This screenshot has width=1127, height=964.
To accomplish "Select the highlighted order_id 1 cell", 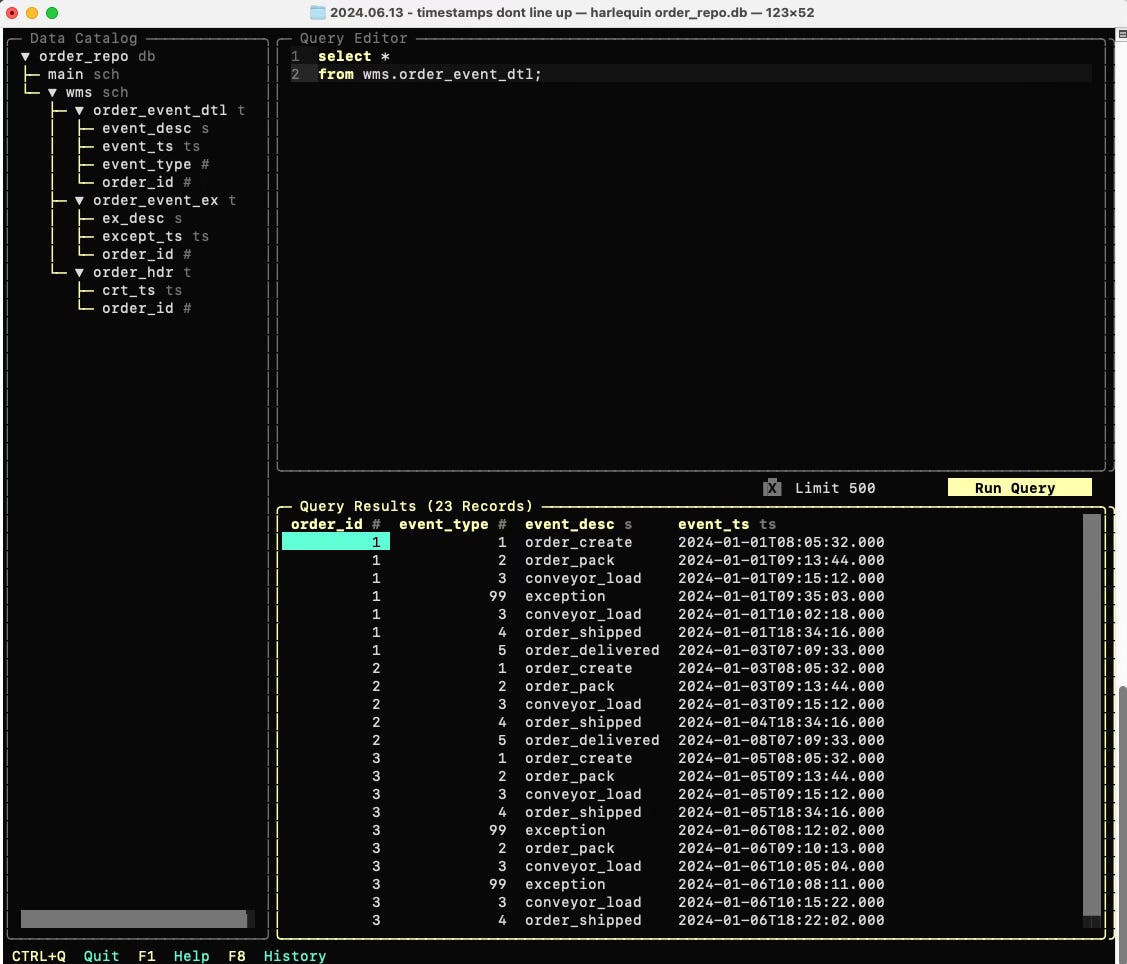I will (336, 542).
